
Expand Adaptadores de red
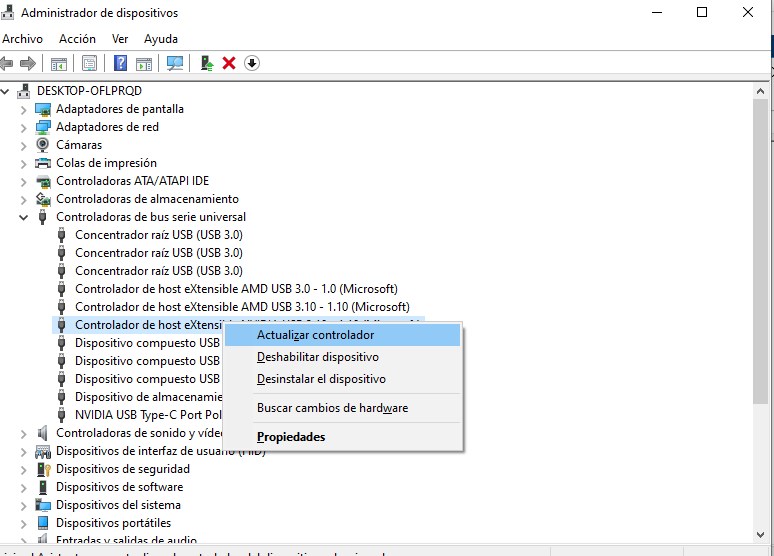point(23,127)
